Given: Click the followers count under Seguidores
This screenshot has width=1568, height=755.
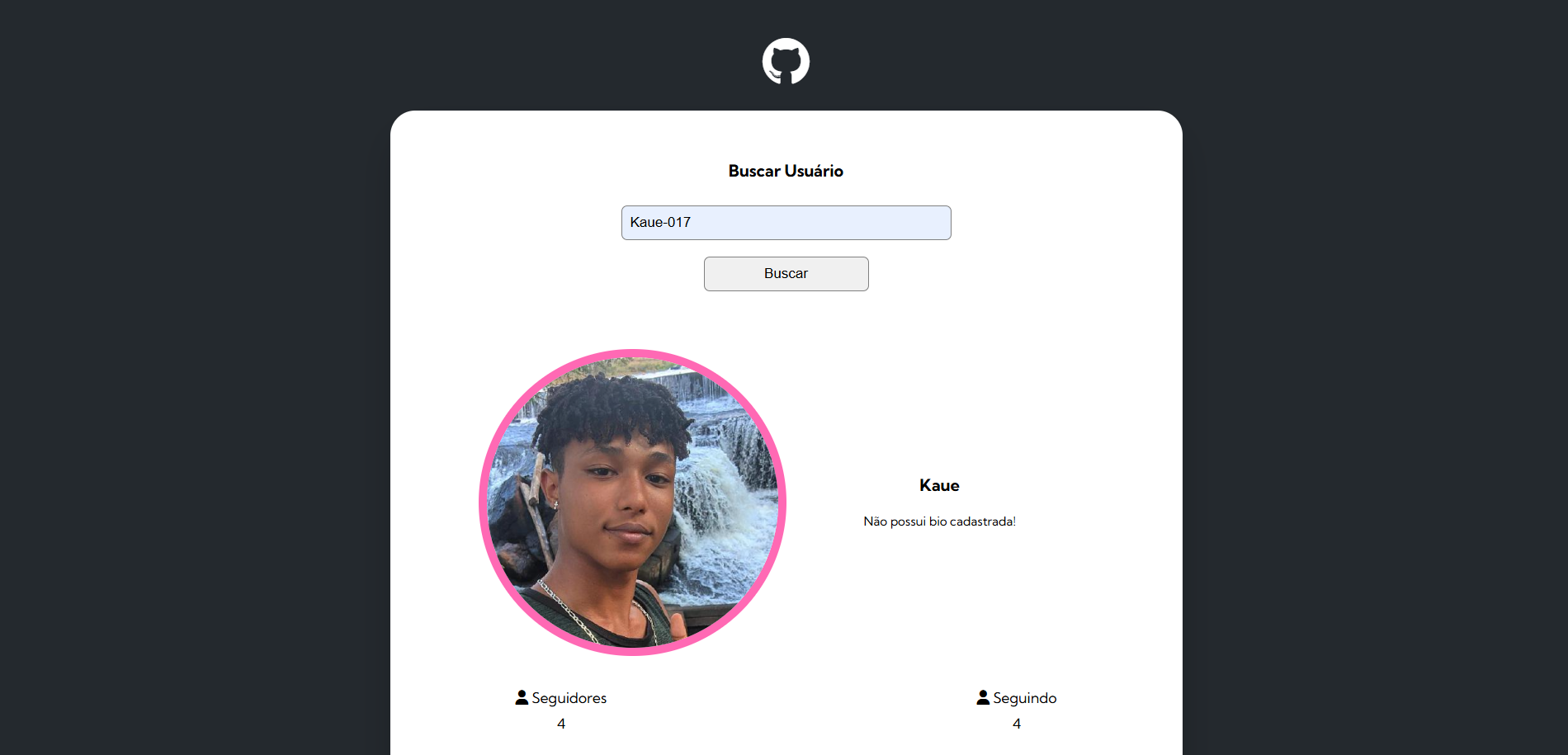Looking at the screenshot, I should (561, 724).
